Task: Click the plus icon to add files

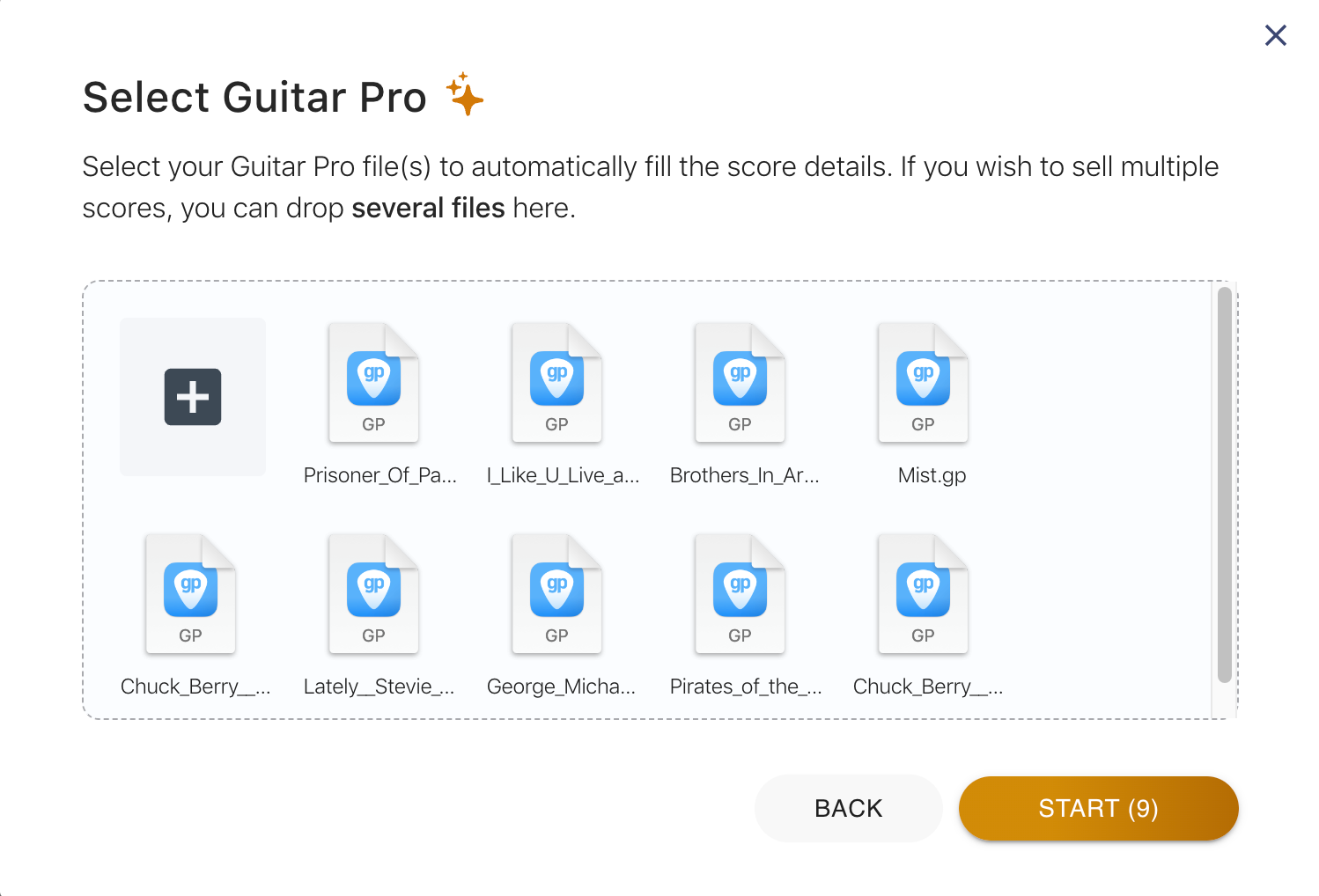Action: pyautogui.click(x=193, y=397)
